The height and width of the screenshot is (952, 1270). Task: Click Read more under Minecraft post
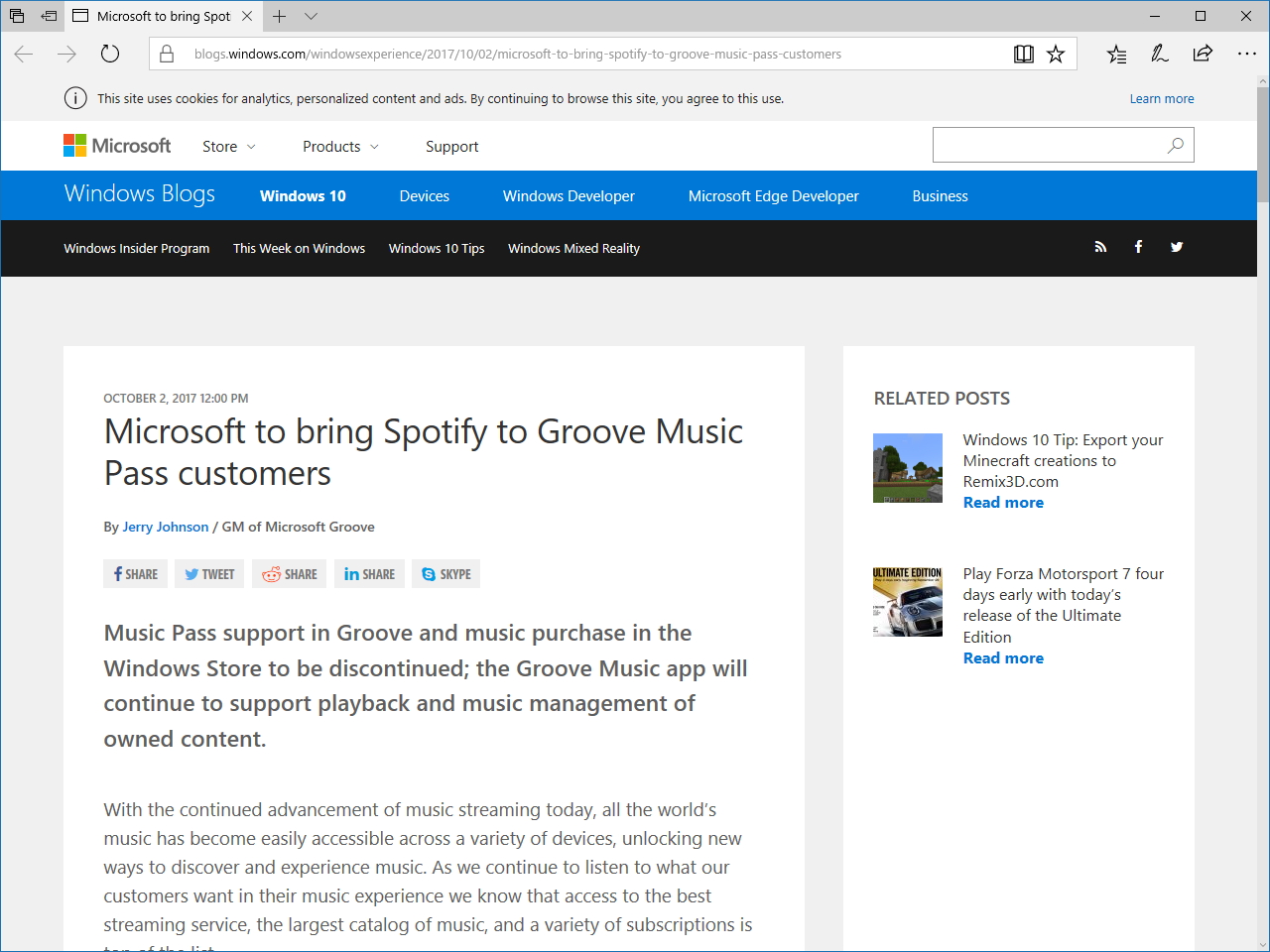[x=1003, y=503]
